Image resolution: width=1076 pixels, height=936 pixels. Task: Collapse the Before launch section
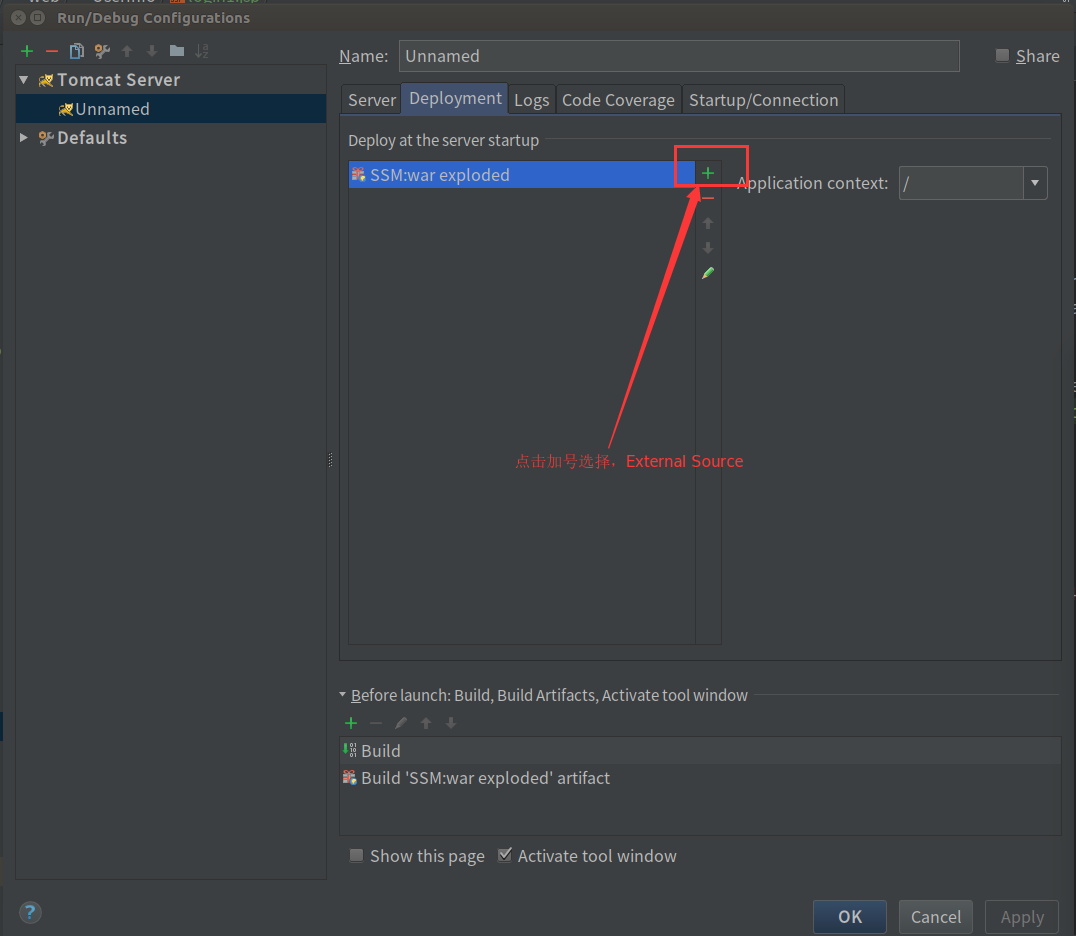click(342, 694)
